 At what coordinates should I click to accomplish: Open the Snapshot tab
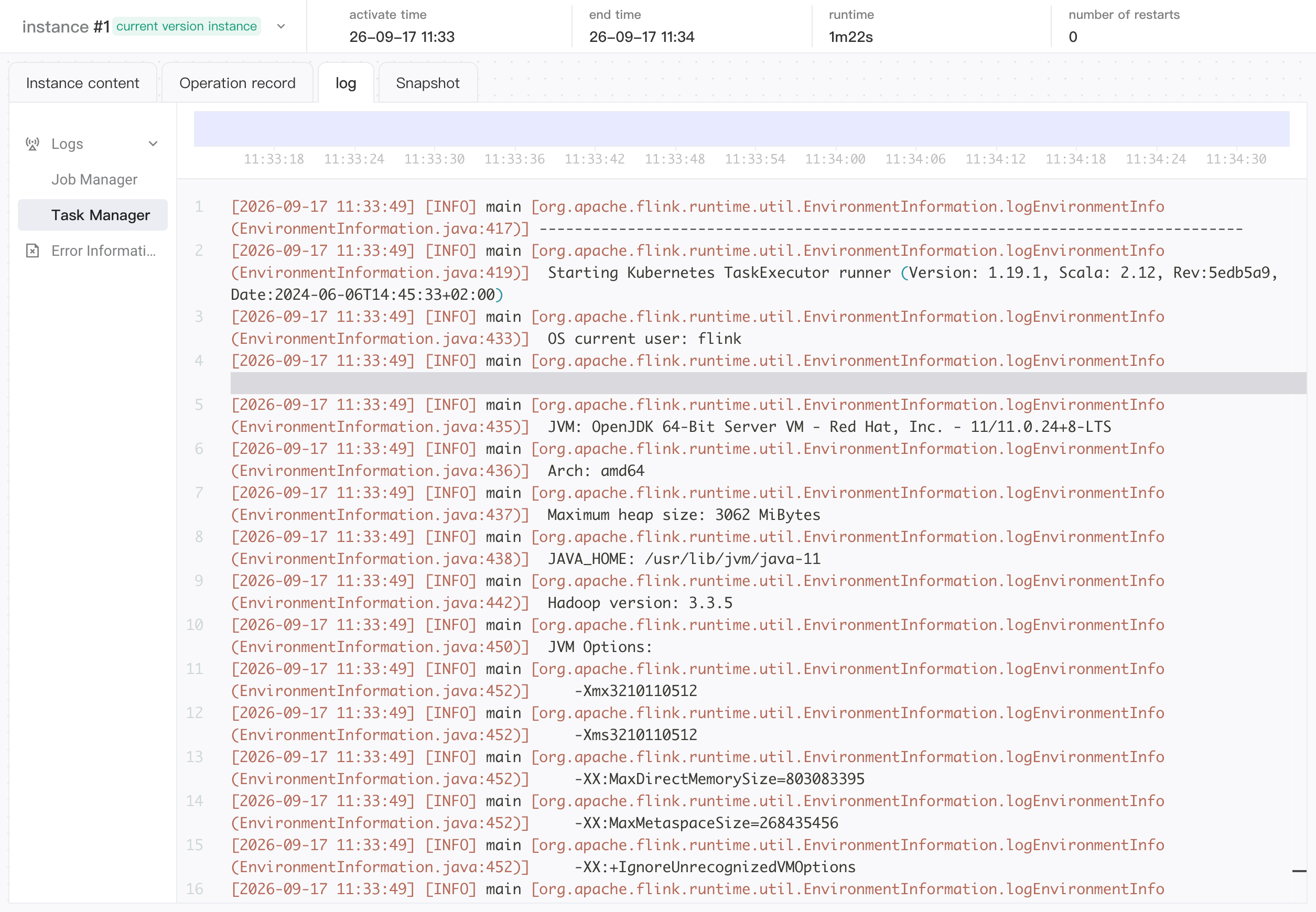coord(428,83)
